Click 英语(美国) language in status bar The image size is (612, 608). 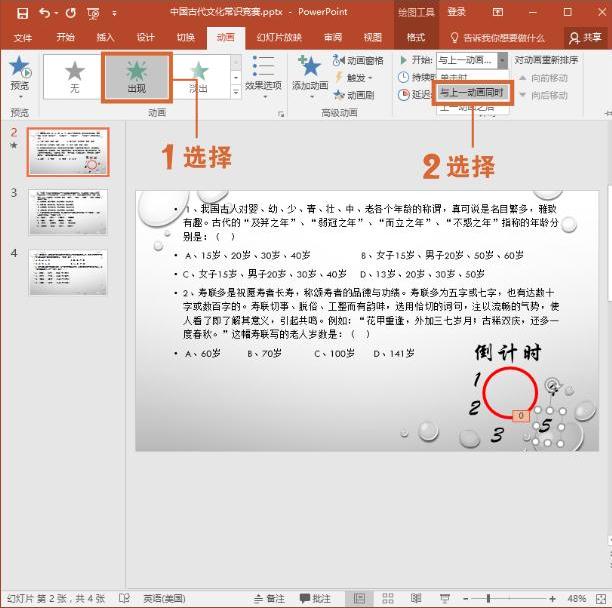tap(164, 598)
